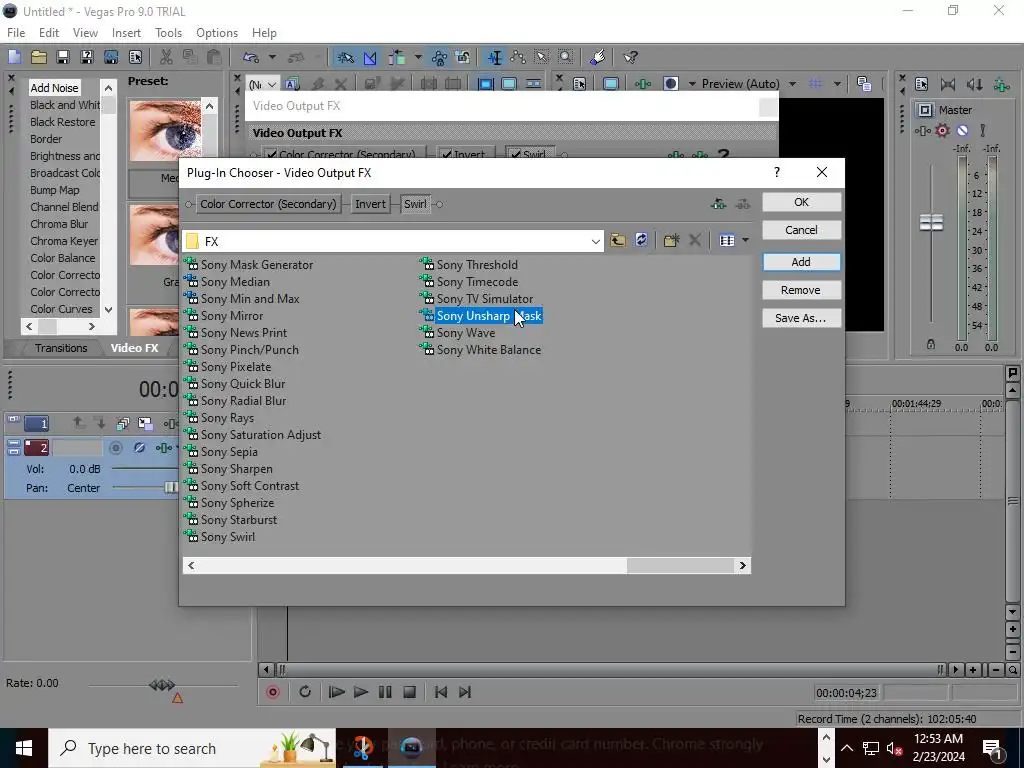Viewport: 1024px width, 768px height.
Task: Click OK in Plug-In Chooser
Action: coord(801,202)
